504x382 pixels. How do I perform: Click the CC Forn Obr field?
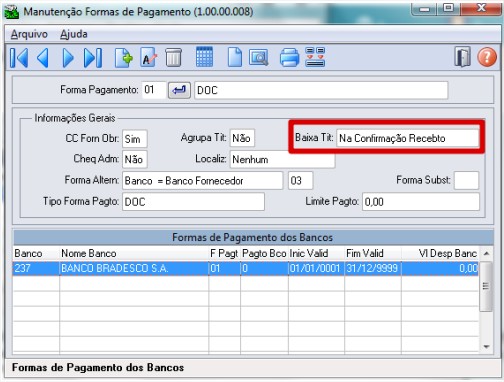[135, 139]
